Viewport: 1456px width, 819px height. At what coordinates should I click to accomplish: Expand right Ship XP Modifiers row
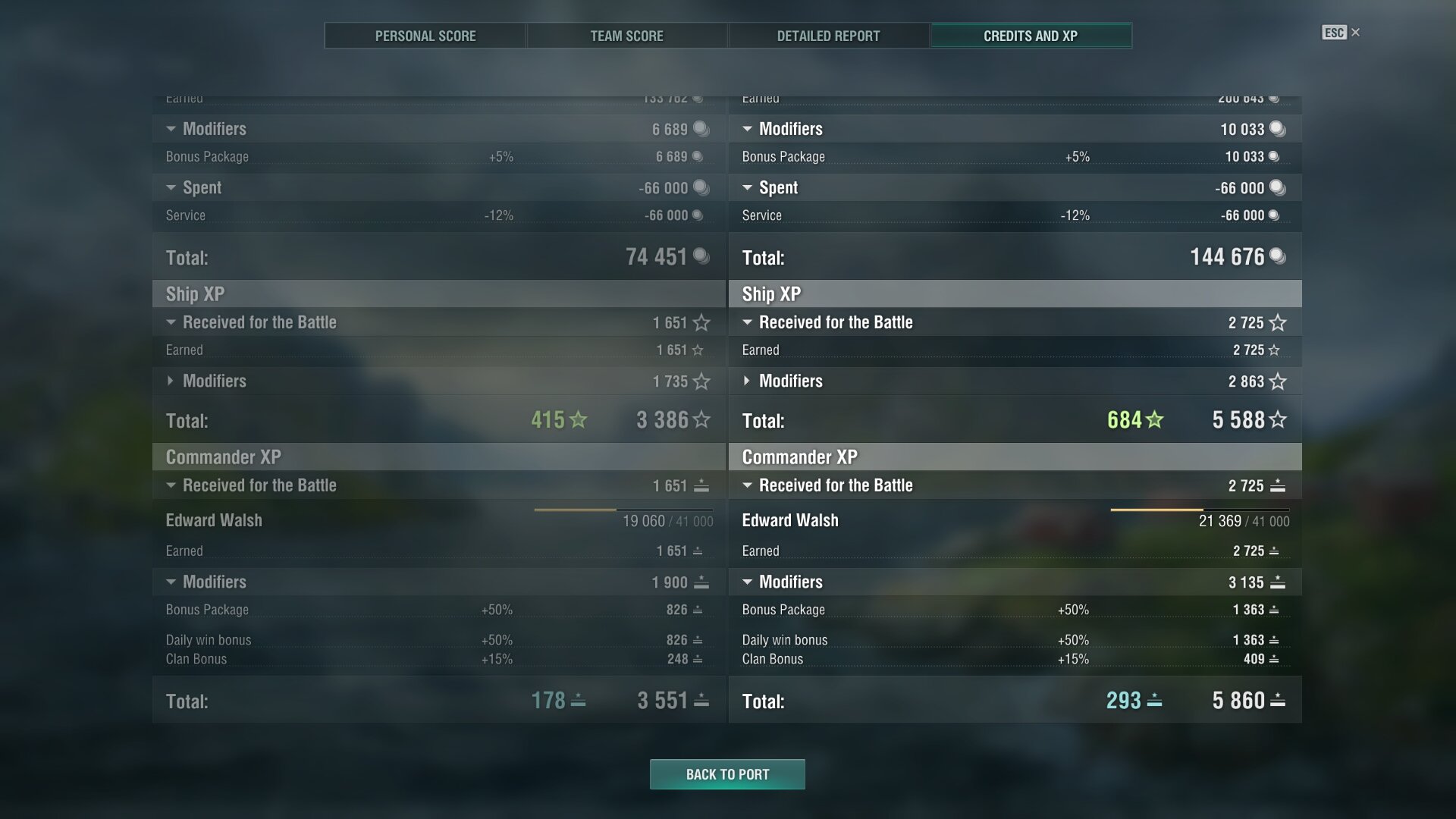point(747,381)
